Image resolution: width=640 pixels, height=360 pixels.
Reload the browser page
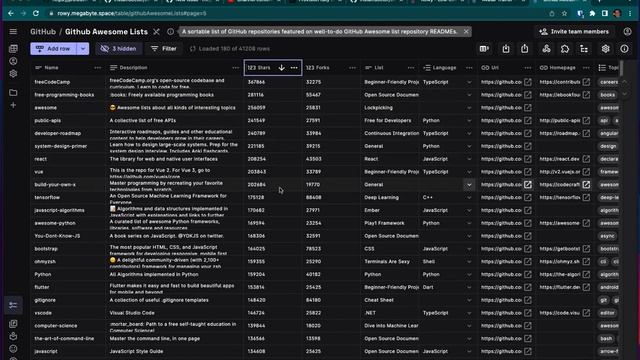point(36,13)
